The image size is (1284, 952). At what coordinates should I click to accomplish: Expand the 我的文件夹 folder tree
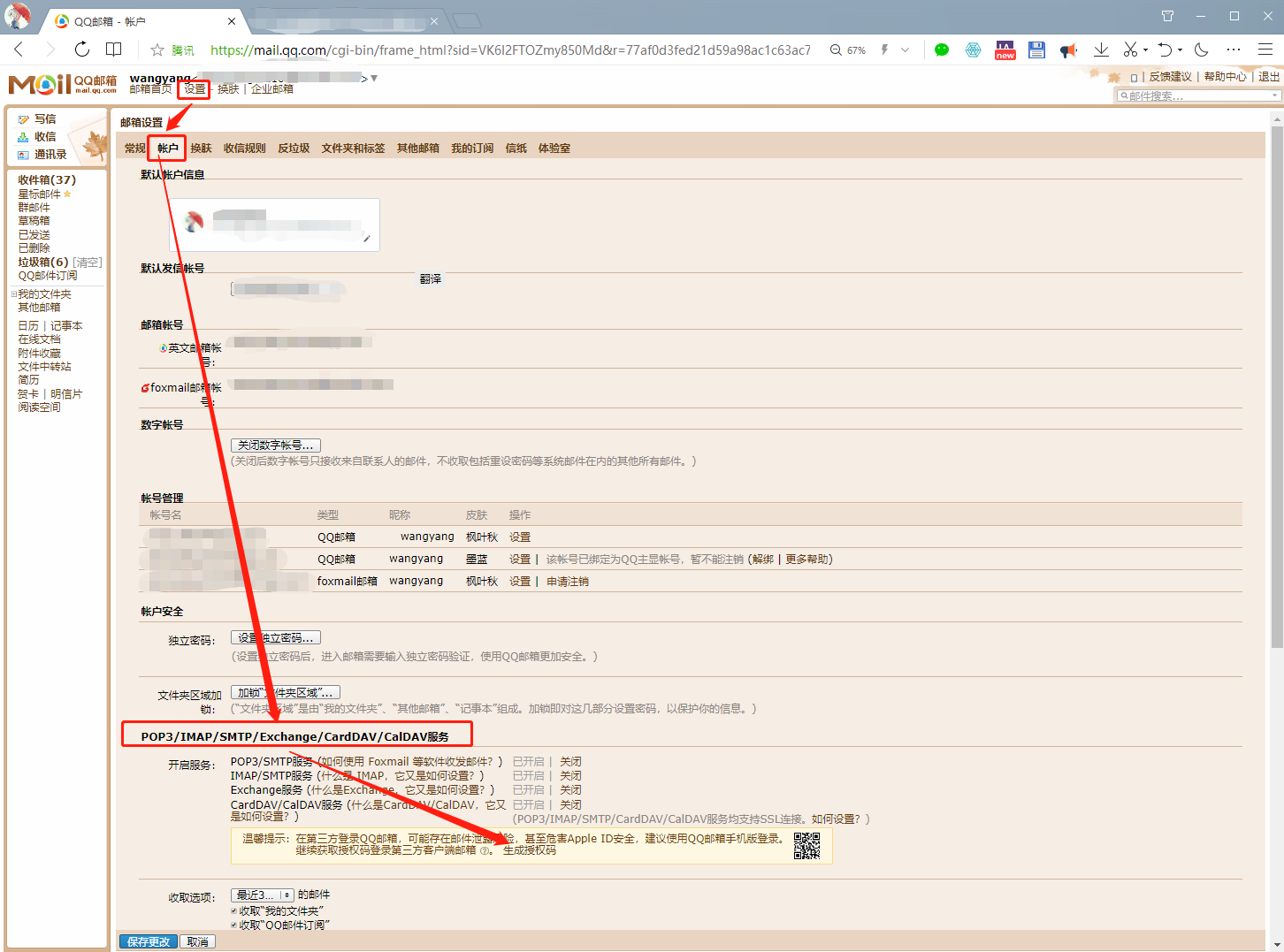coord(13,294)
